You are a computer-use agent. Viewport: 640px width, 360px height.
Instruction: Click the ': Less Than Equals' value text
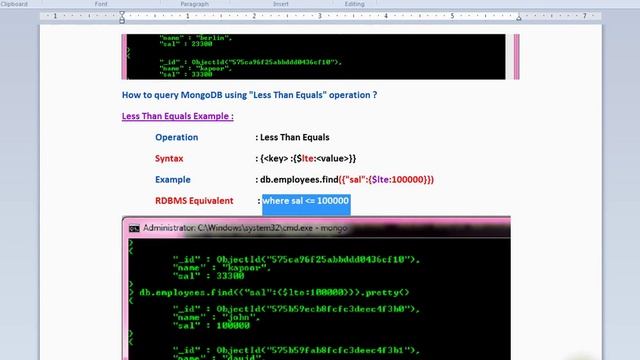coord(292,138)
